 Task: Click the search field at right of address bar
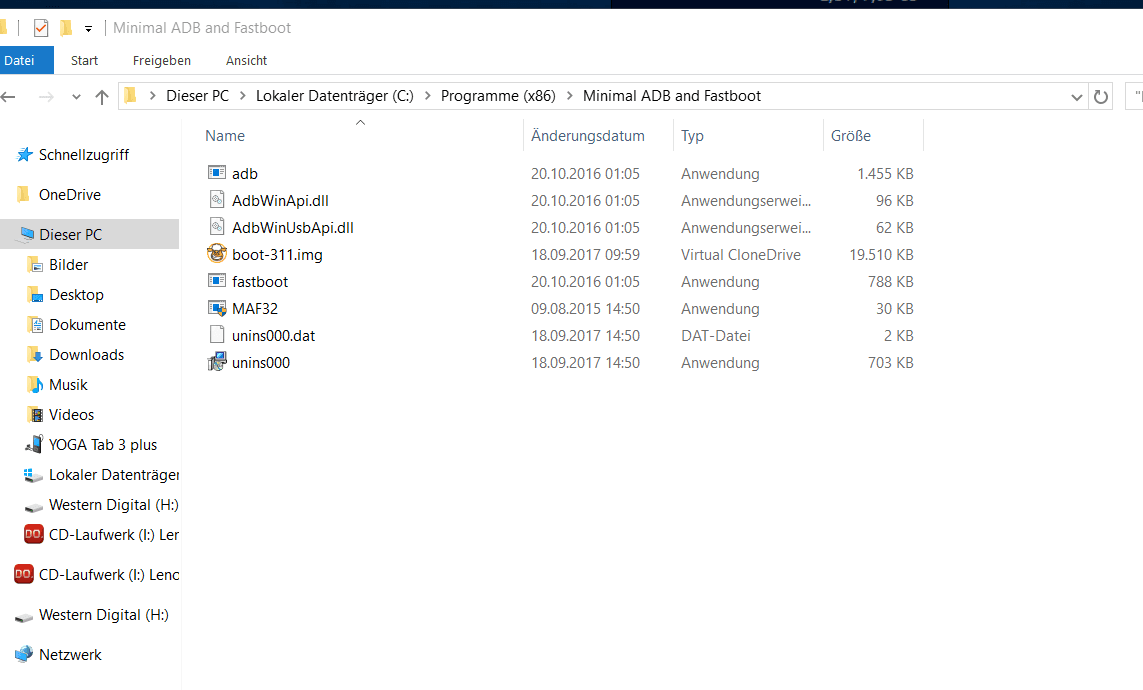click(1134, 96)
